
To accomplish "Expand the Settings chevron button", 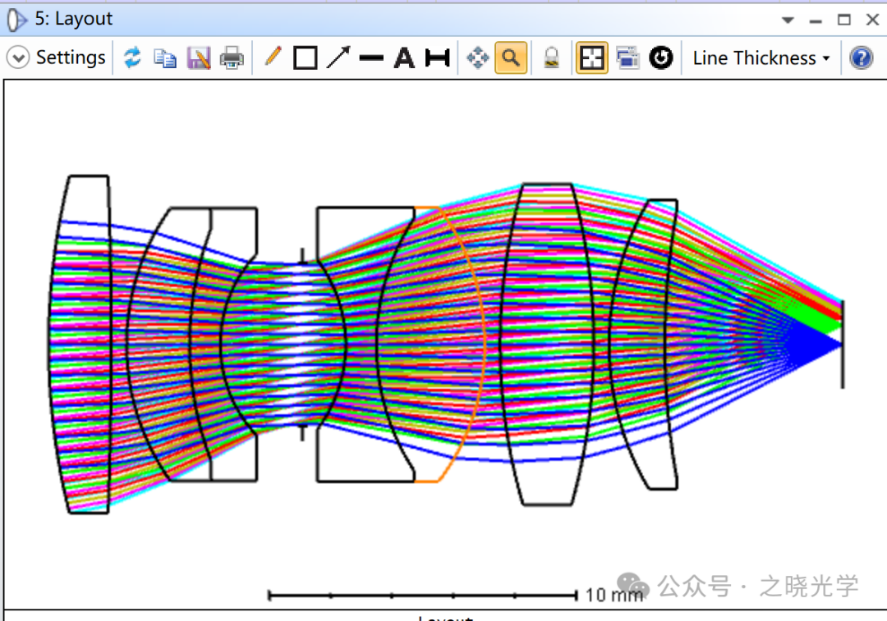I will (18, 58).
